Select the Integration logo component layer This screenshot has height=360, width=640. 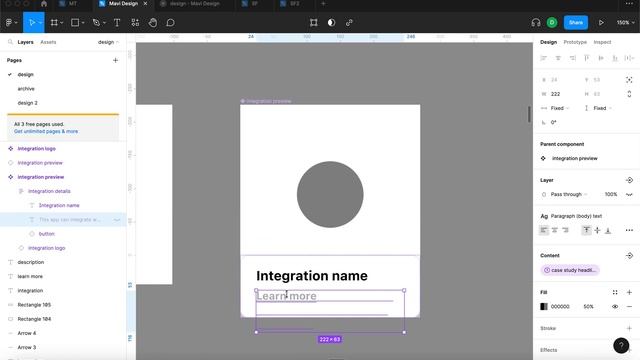pos(36,149)
